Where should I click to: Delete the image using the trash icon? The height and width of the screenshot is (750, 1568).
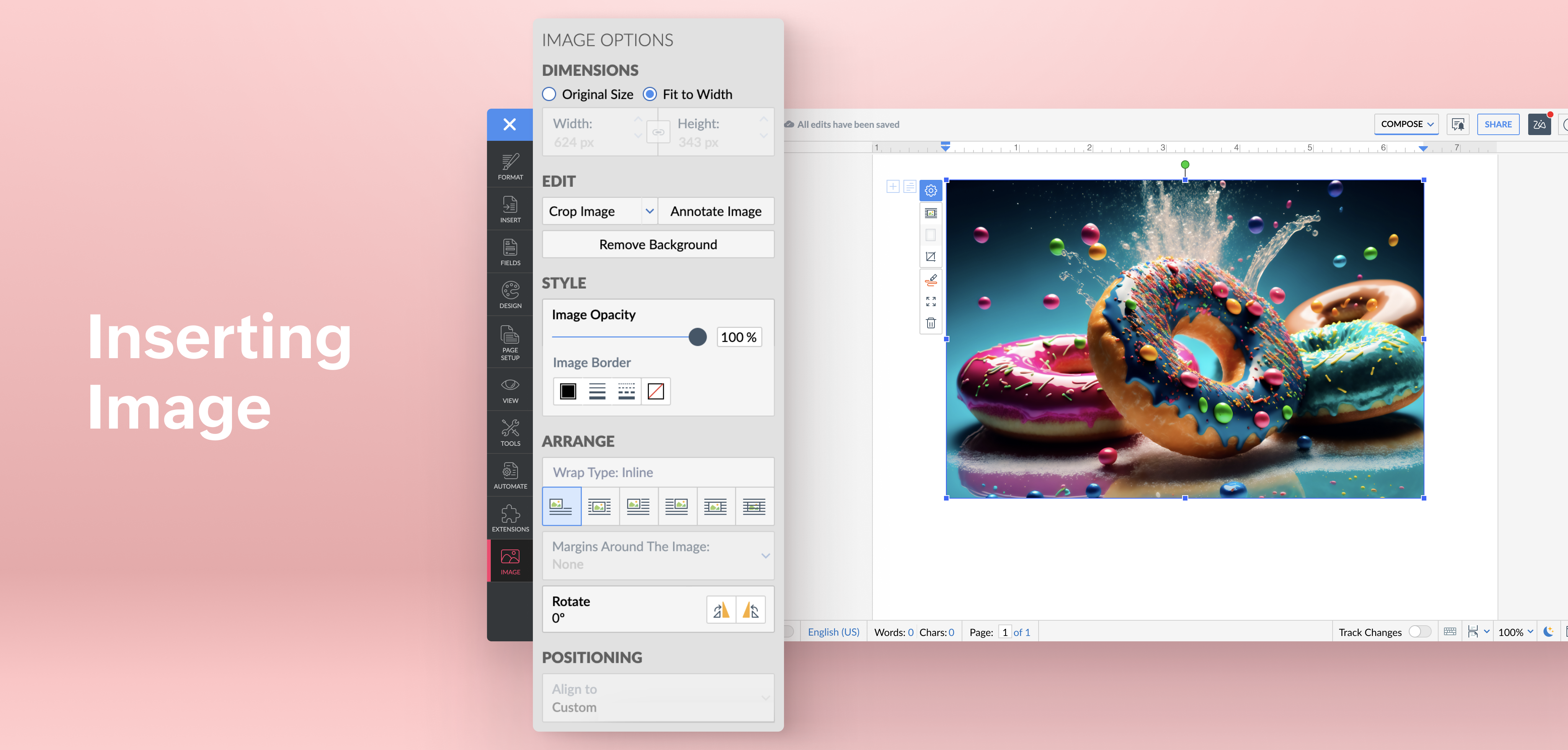click(x=931, y=323)
